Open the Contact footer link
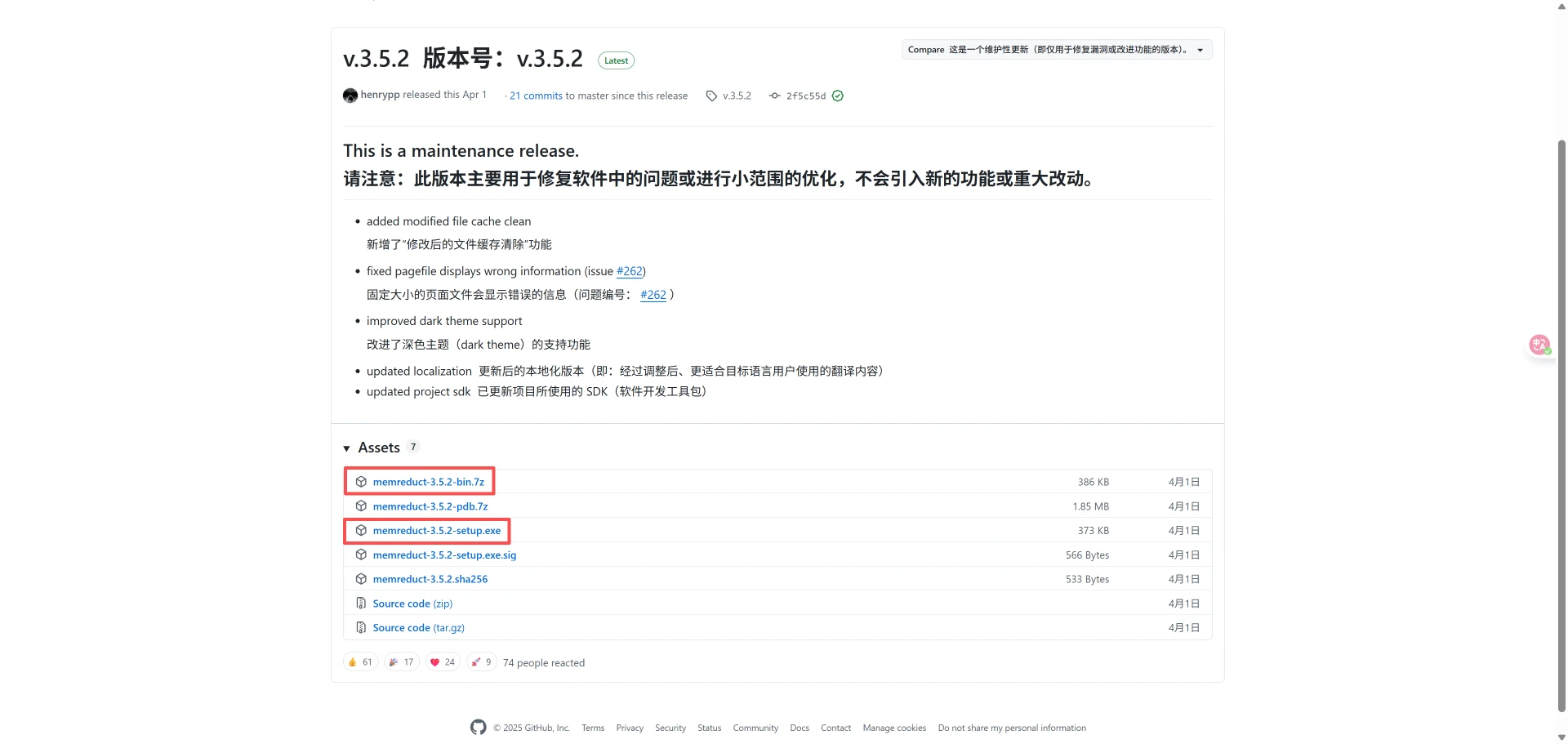 (835, 728)
